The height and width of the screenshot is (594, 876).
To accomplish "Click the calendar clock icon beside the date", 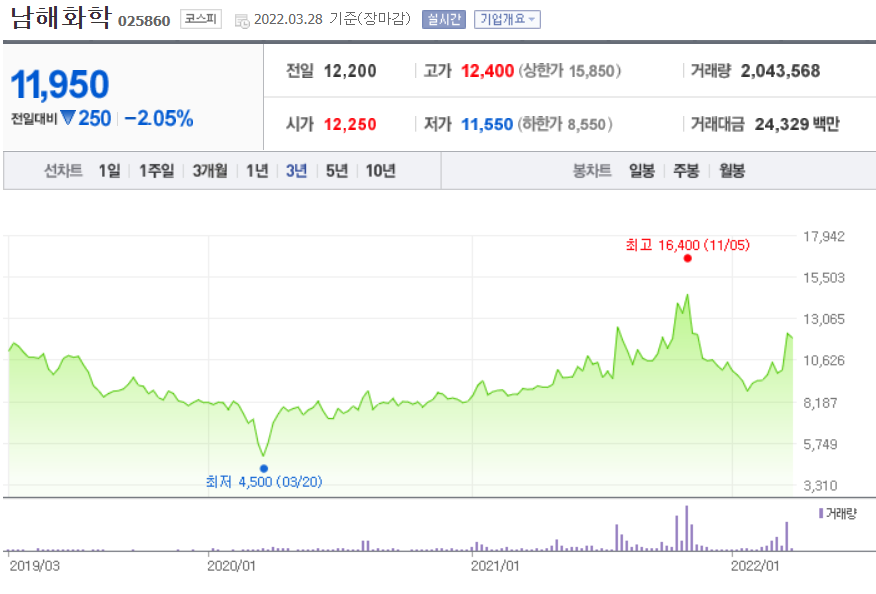I will pos(242,21).
